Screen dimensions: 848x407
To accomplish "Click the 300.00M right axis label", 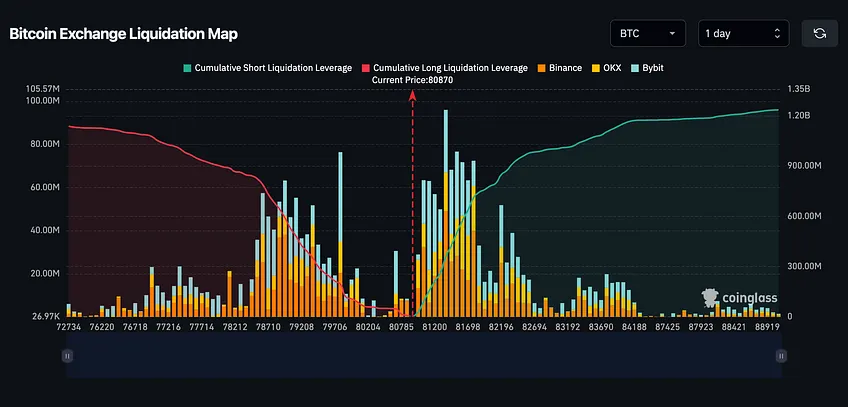I will pos(804,266).
